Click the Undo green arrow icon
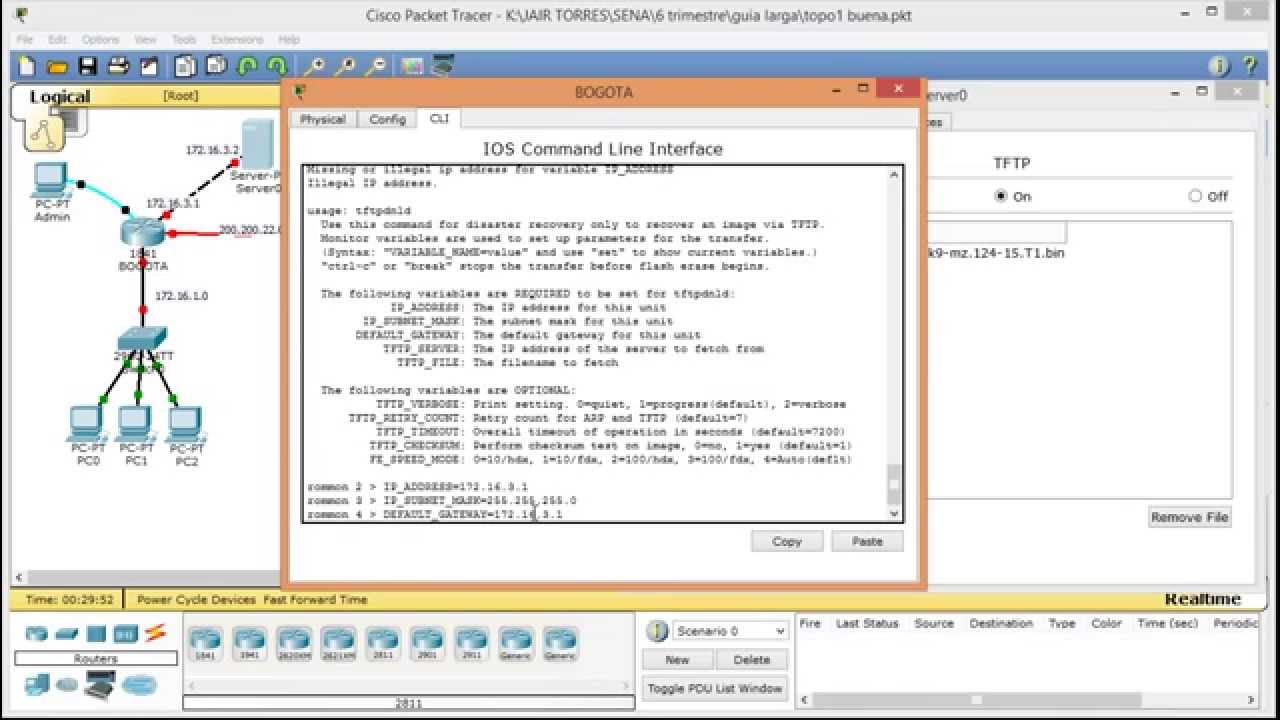1280x720 pixels. coord(247,67)
